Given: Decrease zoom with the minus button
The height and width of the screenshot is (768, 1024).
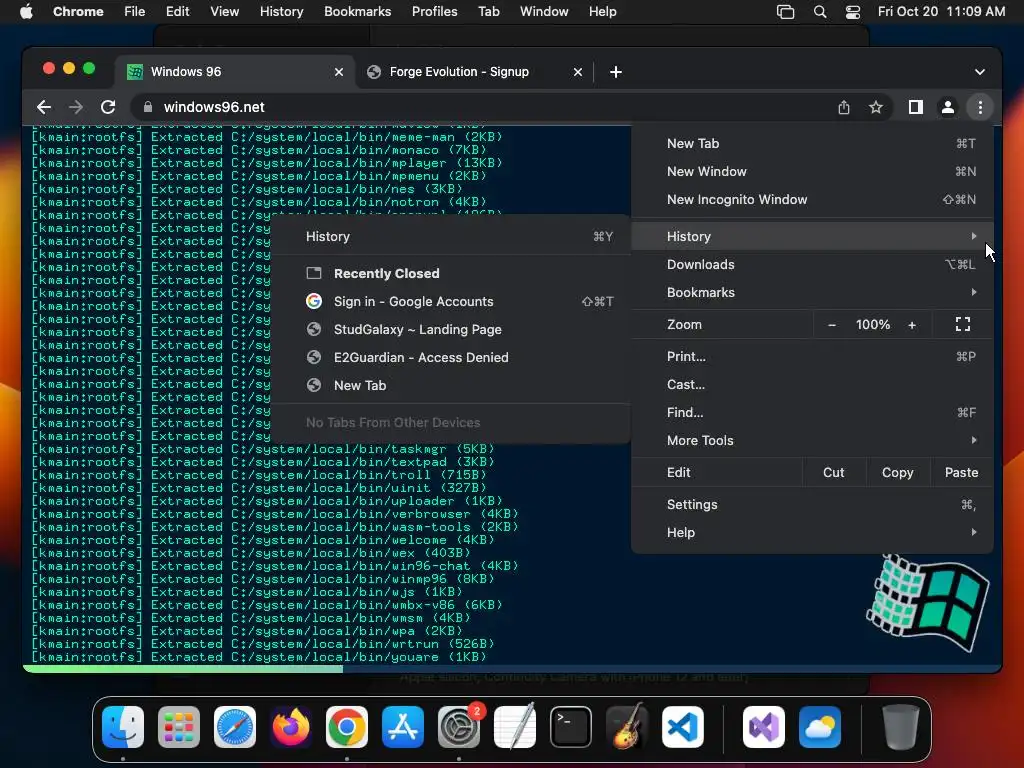Looking at the screenshot, I should pos(831,325).
